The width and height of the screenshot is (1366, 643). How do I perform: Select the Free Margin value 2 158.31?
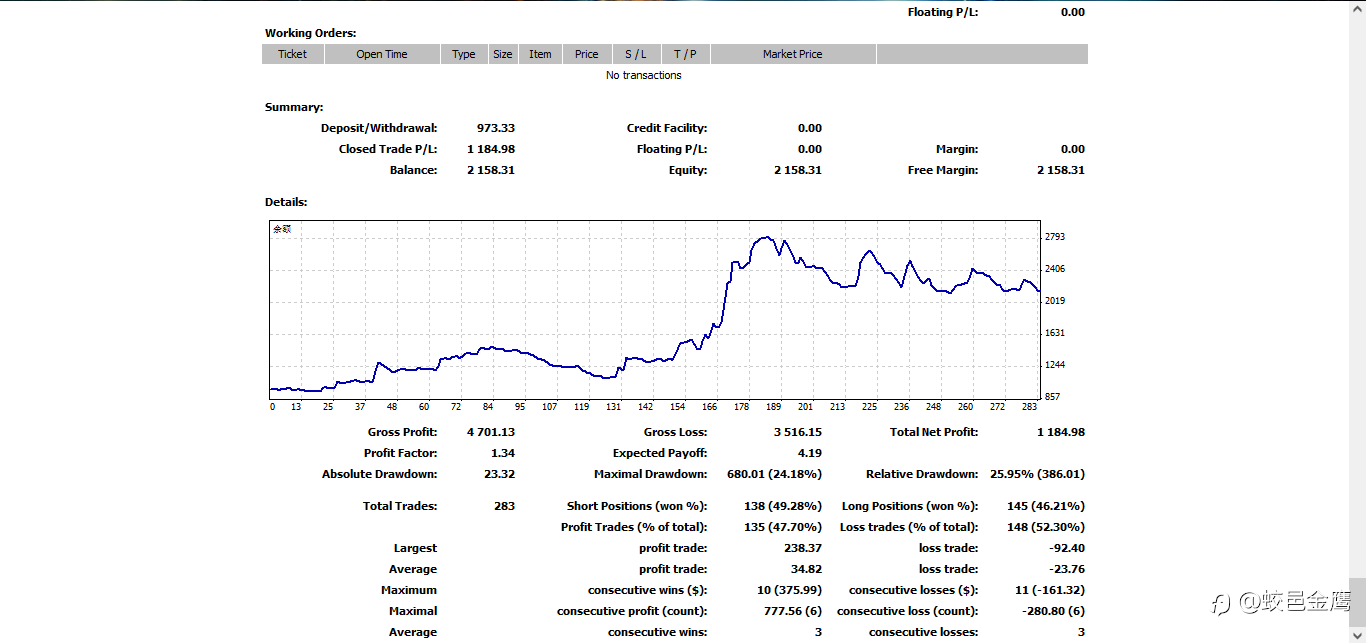(1061, 170)
